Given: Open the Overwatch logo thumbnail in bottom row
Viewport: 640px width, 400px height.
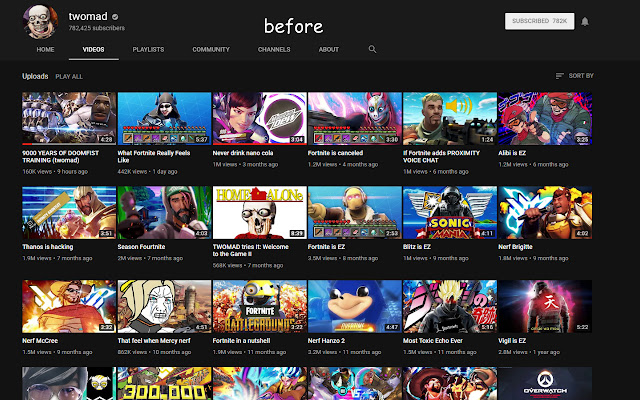Looking at the screenshot, I should pyautogui.click(x=545, y=383).
